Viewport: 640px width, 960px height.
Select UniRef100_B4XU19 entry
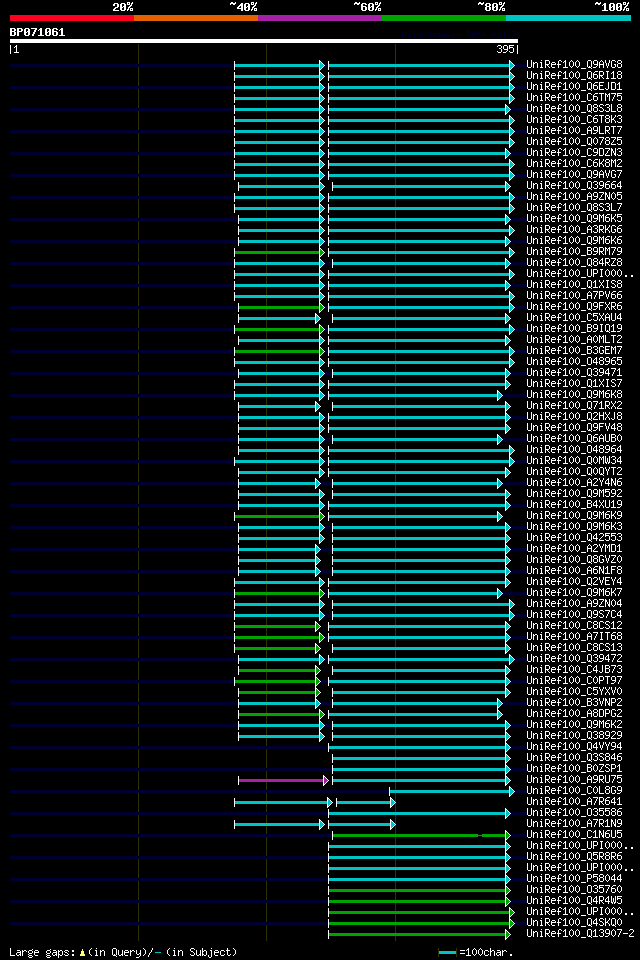point(574,505)
